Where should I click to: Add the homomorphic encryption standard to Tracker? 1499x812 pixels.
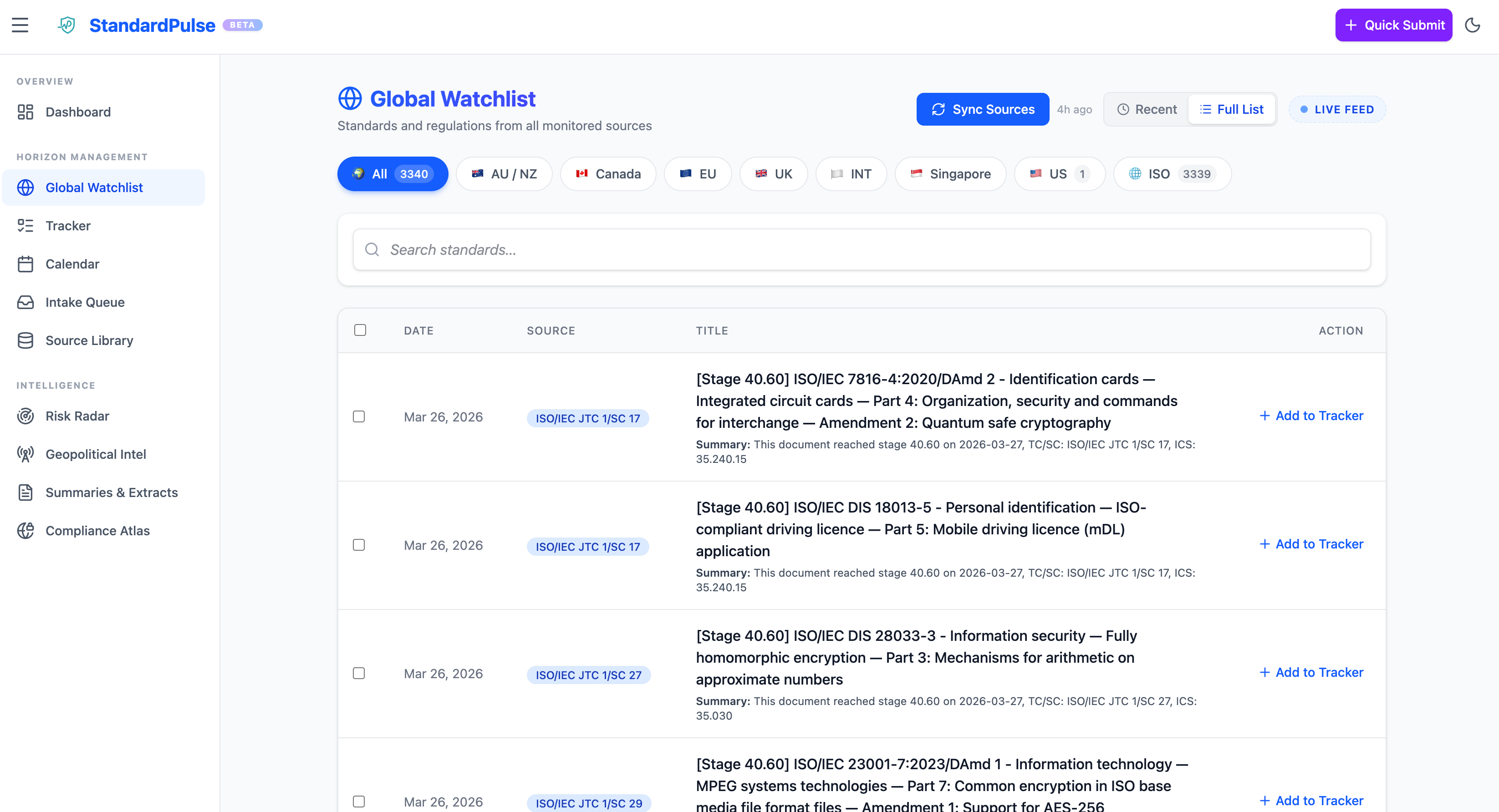(1311, 672)
